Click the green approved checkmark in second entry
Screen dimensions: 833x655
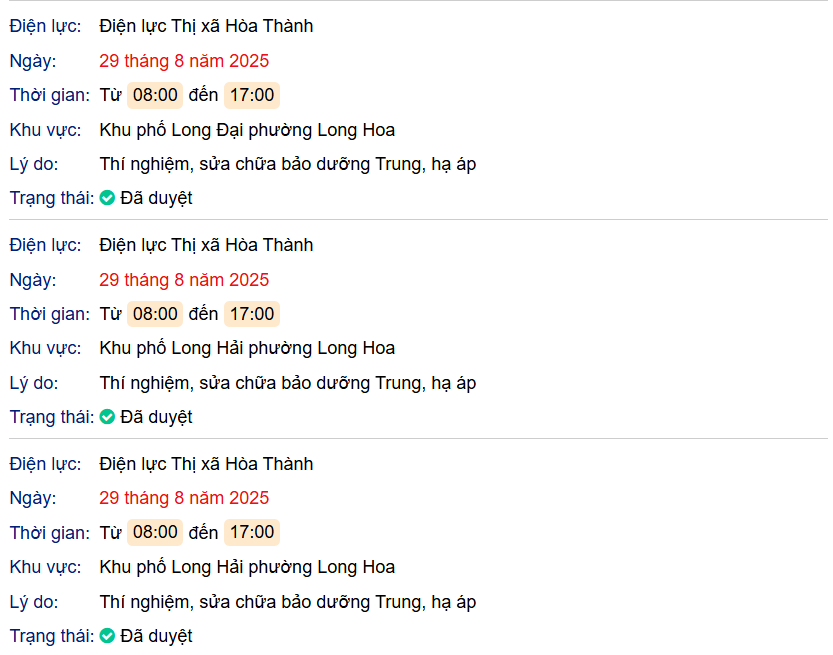[x=107, y=417]
